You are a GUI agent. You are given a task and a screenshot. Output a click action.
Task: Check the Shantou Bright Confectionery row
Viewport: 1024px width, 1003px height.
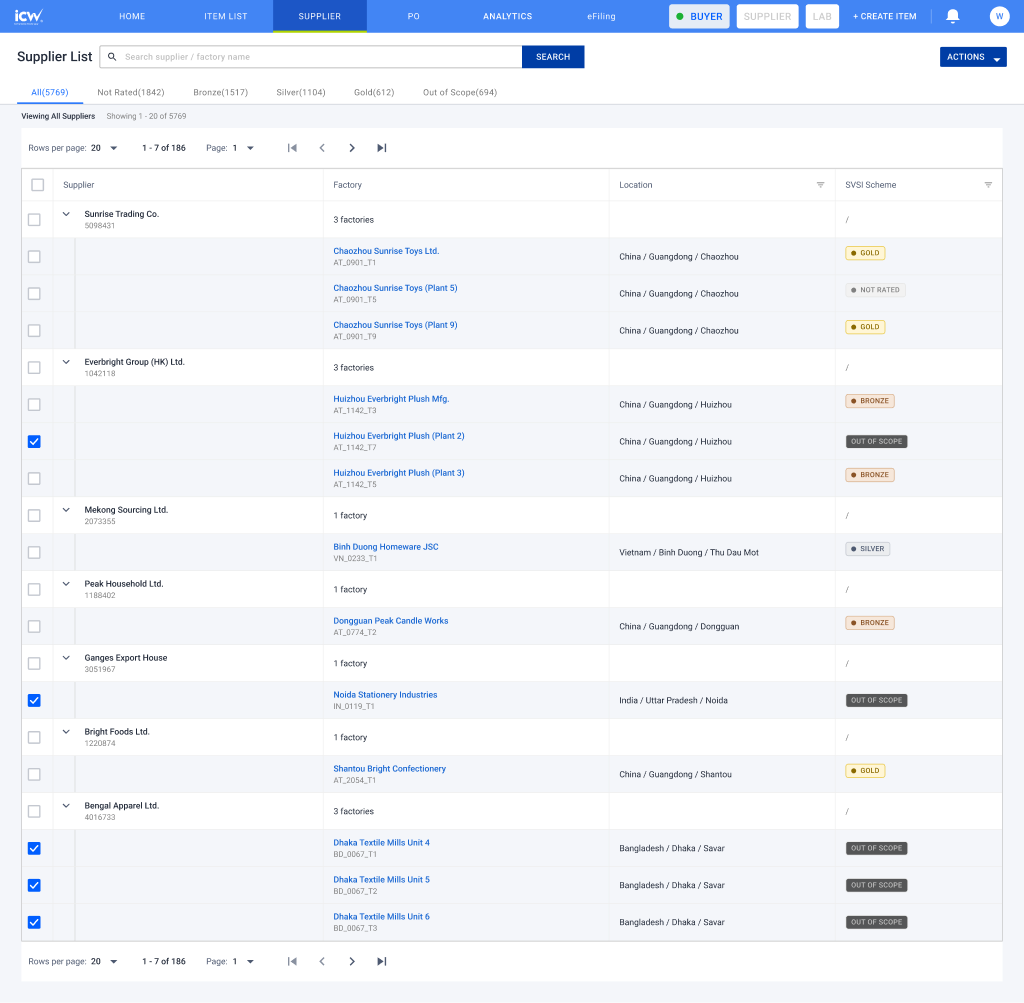[x=34, y=774]
